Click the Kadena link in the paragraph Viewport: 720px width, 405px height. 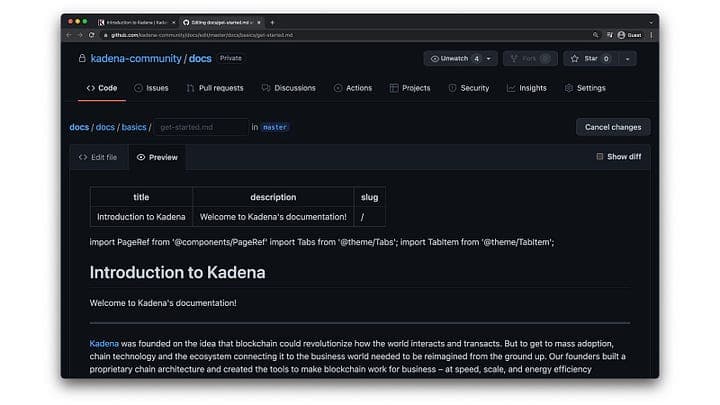tap(104, 343)
